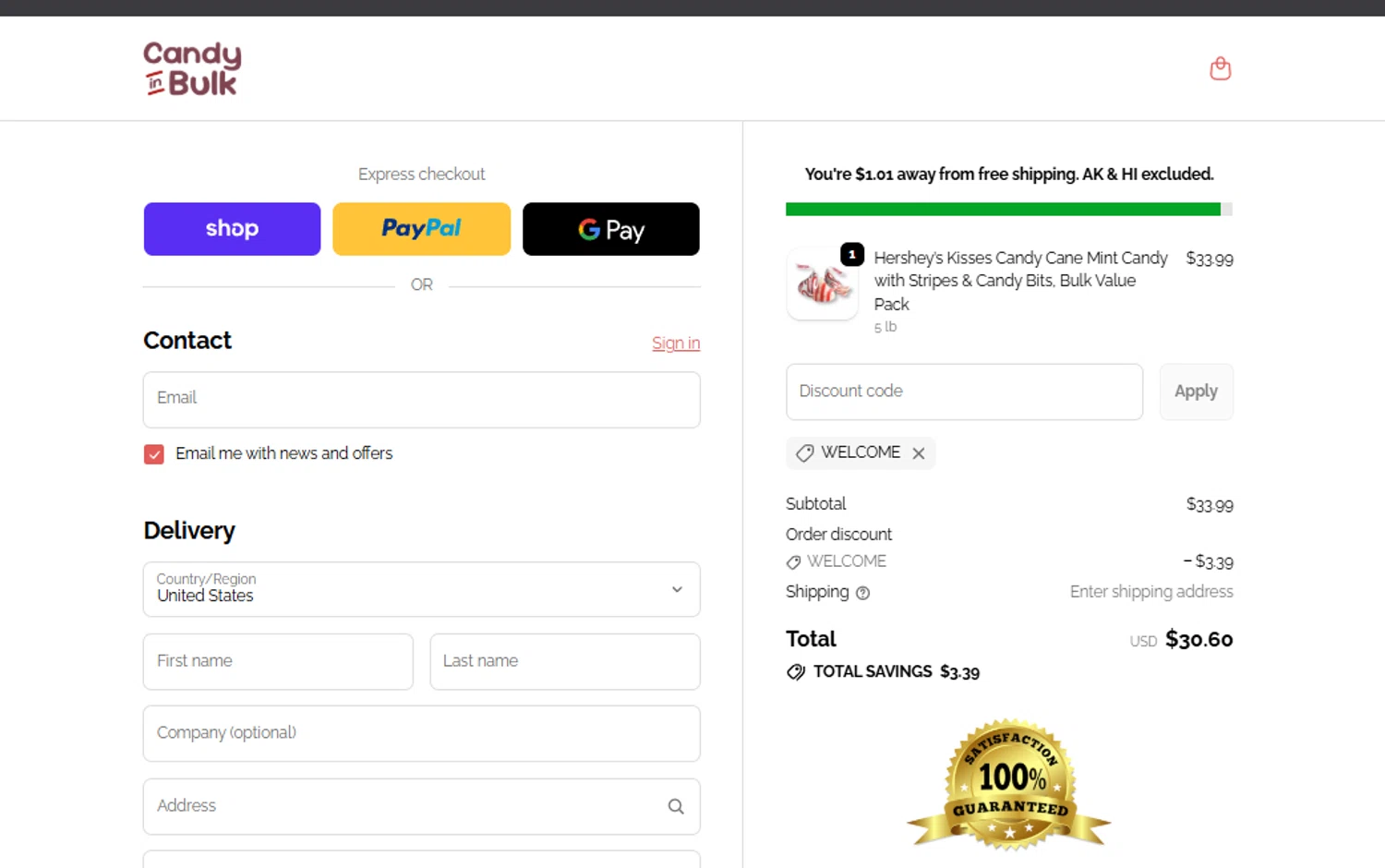The width and height of the screenshot is (1385, 868).
Task: Focus the First name field
Action: 278,661
